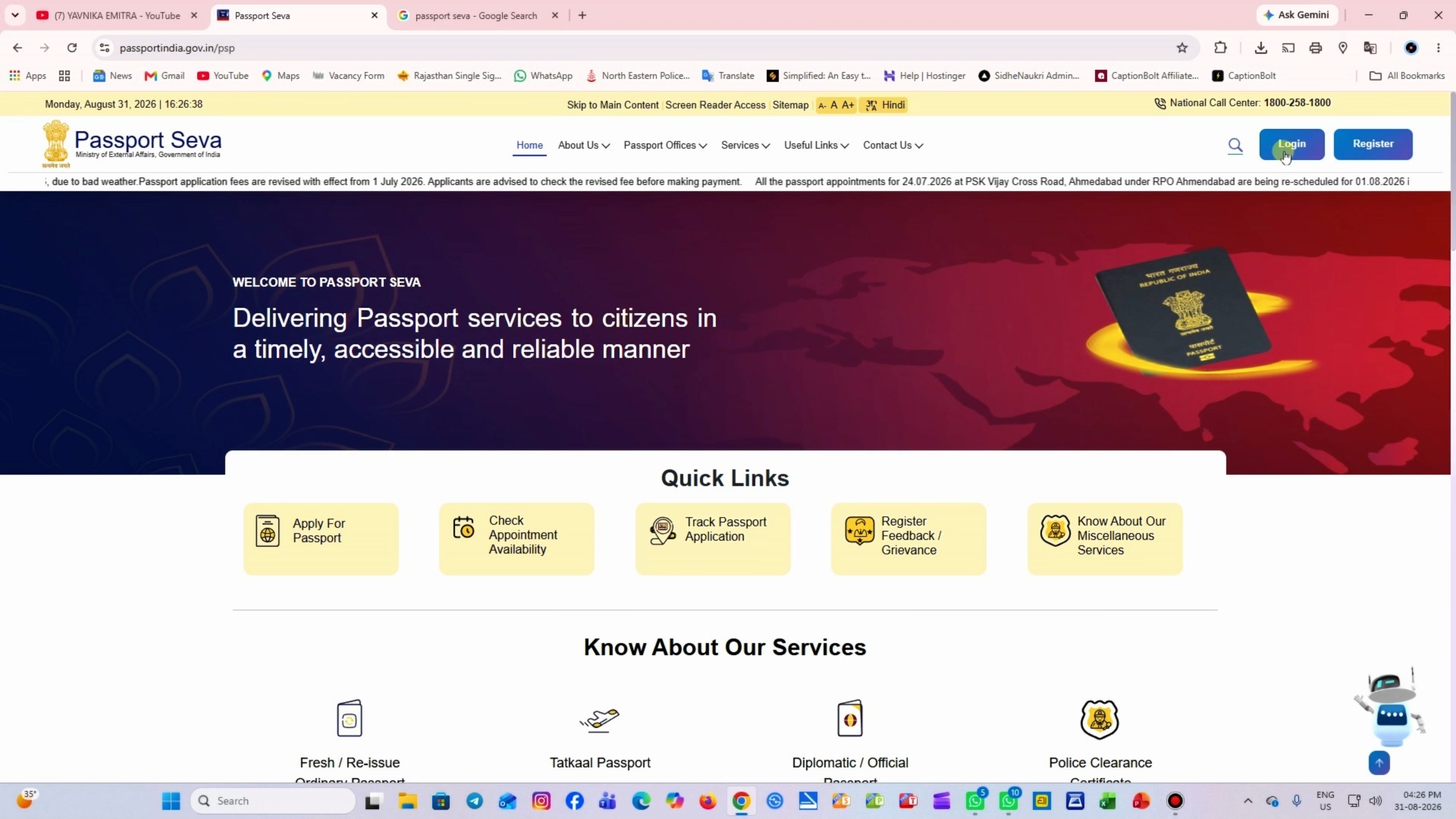
Task: Open the Translate bookmark
Action: tap(728, 76)
